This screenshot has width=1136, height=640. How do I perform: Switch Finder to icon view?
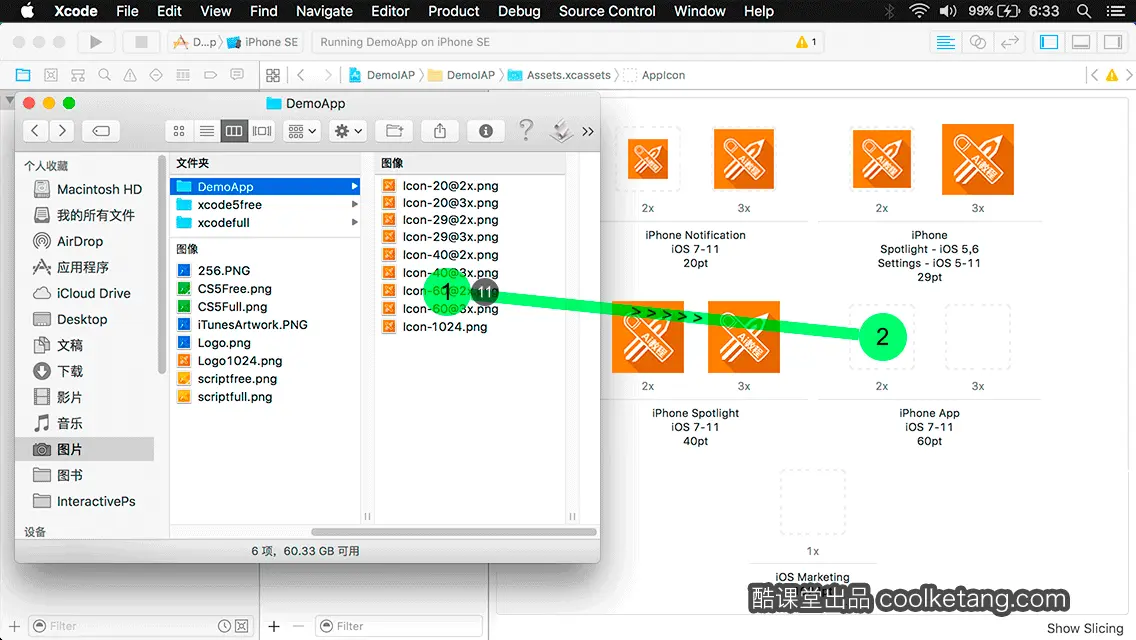tap(179, 131)
